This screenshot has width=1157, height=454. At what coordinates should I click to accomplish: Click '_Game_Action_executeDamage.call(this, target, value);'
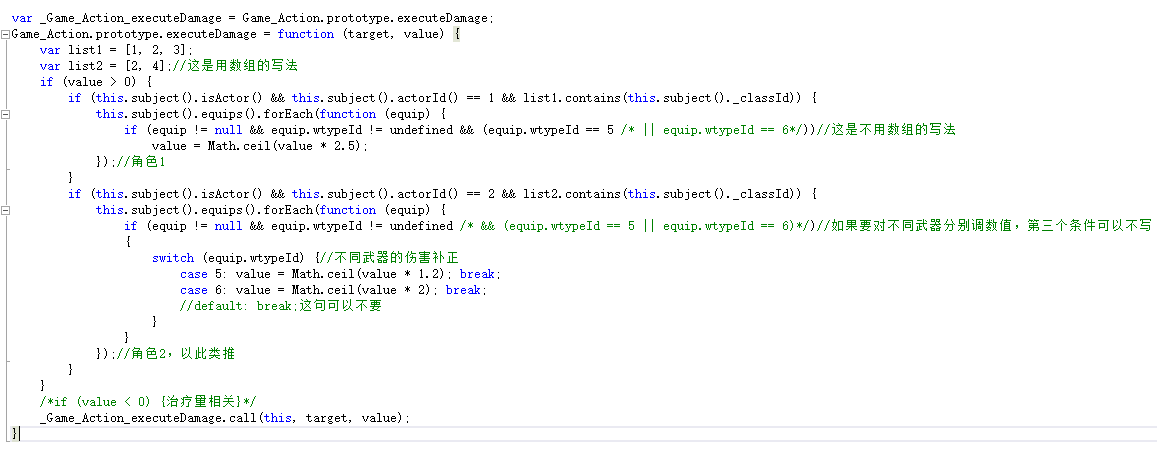point(225,419)
